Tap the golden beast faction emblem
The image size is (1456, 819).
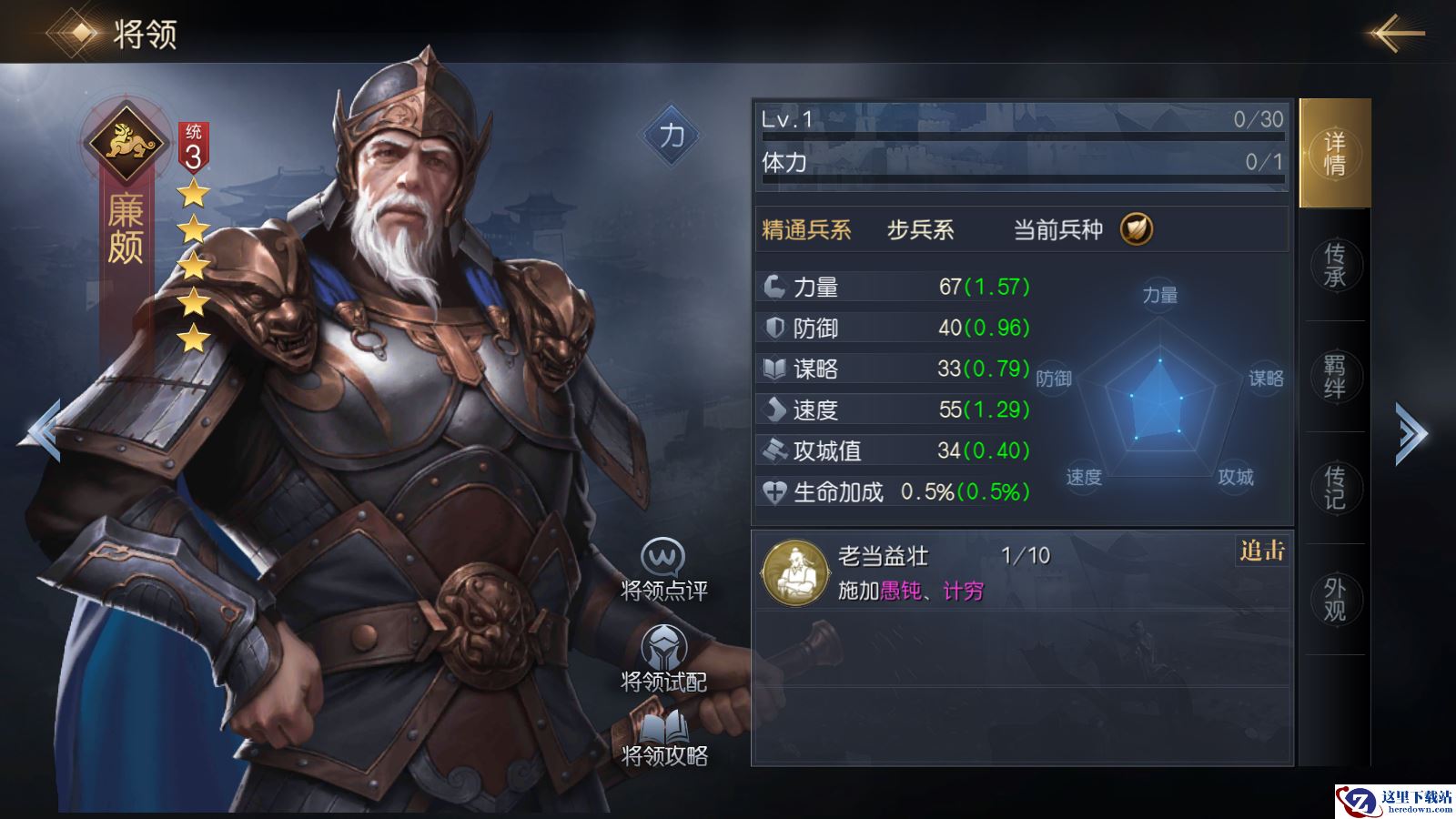(x=126, y=142)
